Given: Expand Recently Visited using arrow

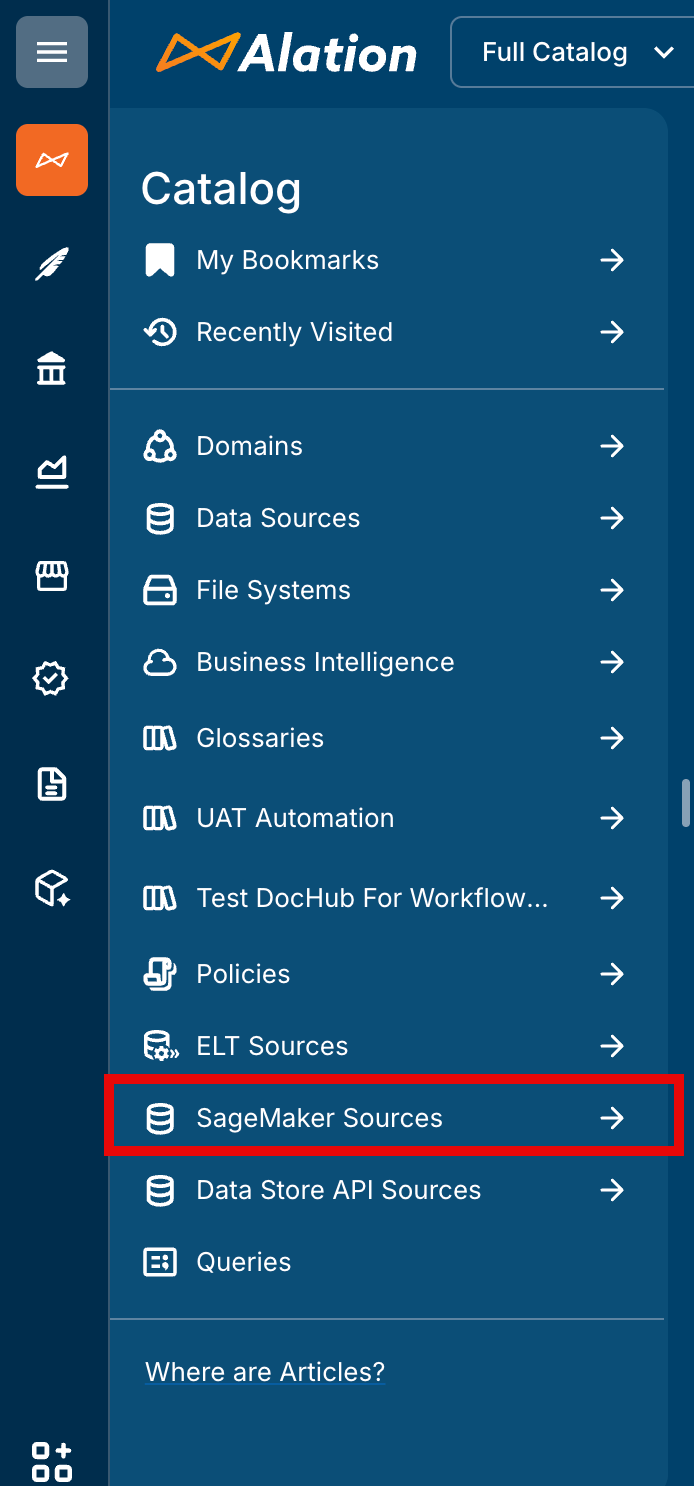Looking at the screenshot, I should point(611,332).
